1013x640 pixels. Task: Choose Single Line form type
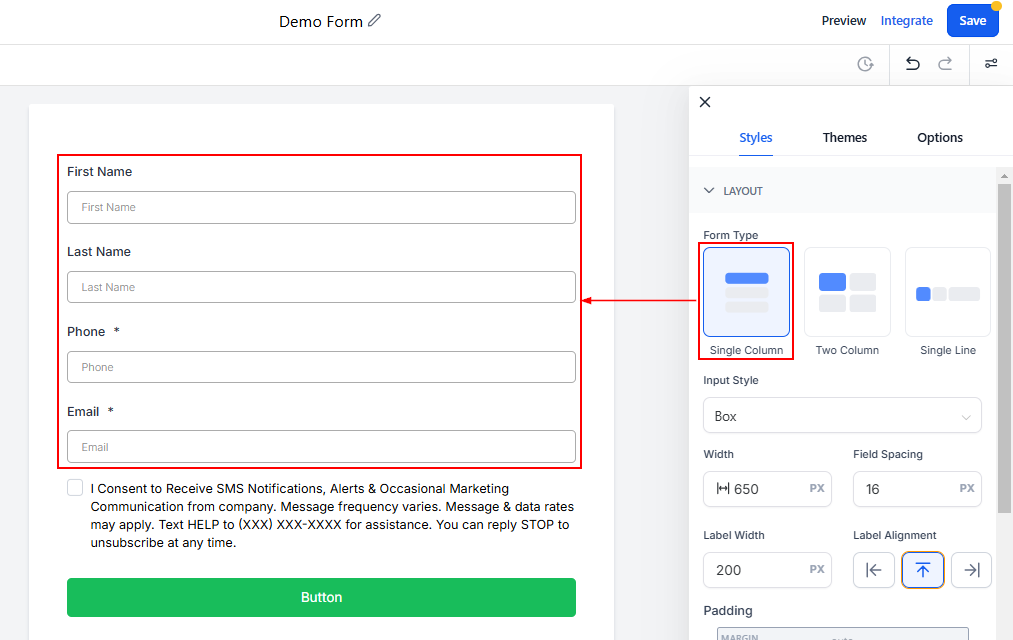coord(948,292)
